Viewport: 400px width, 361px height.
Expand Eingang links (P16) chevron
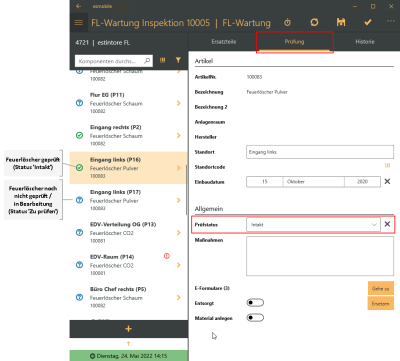179,168
